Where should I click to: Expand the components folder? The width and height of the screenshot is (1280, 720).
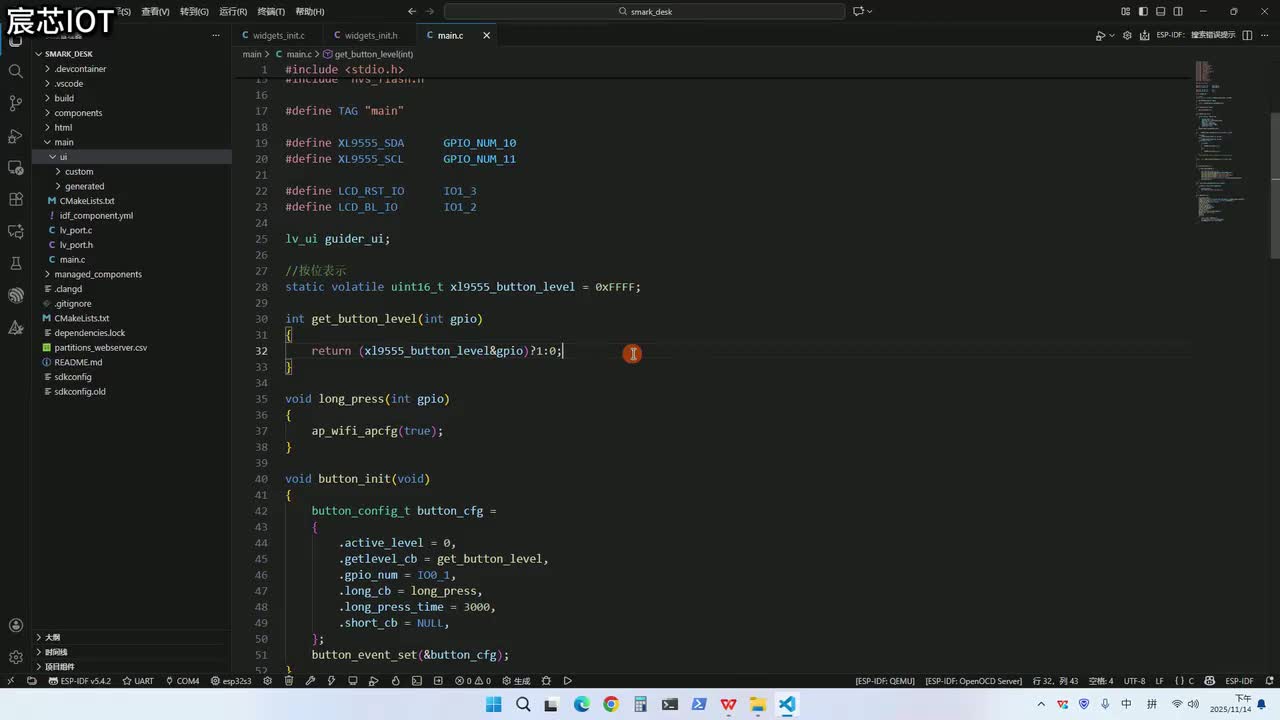coord(132,113)
